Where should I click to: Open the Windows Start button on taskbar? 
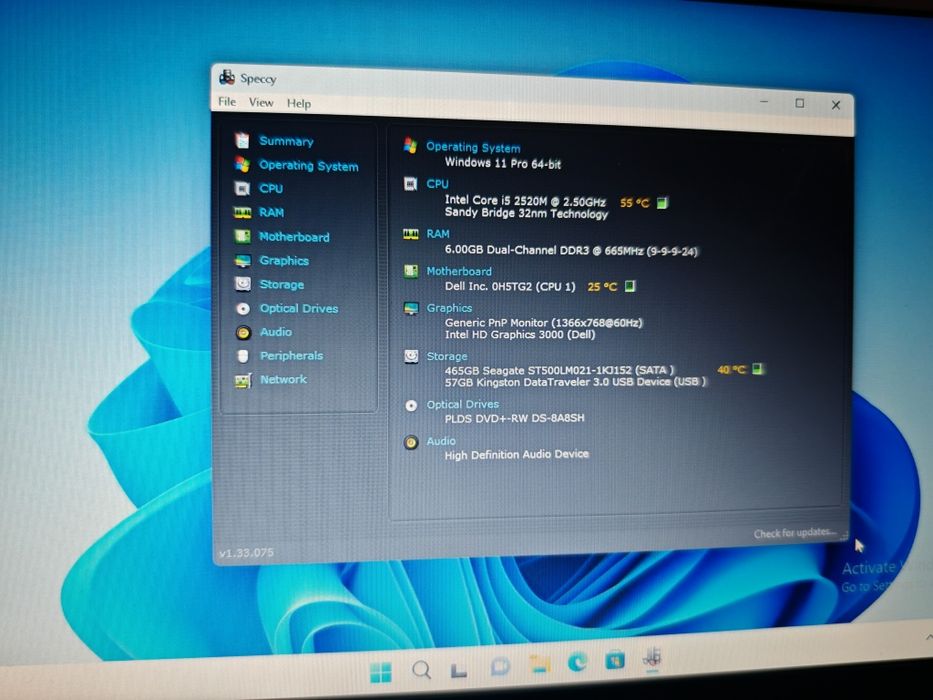coord(380,672)
